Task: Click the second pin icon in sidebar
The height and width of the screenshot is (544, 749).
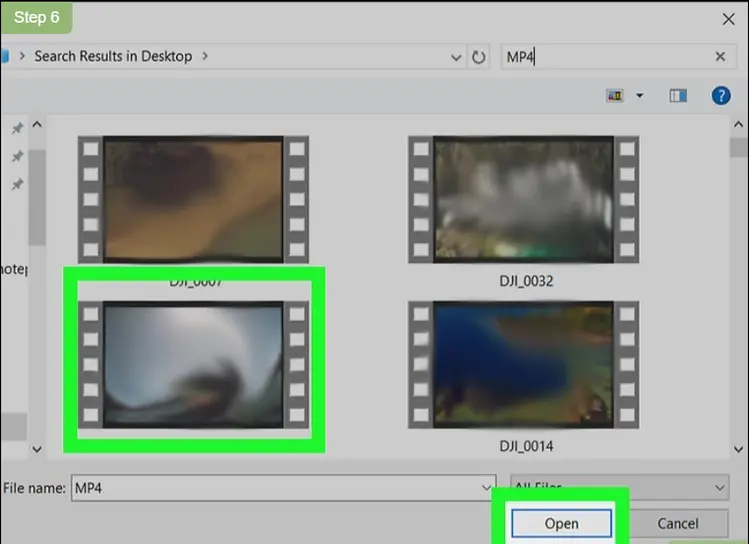Action: click(17, 157)
